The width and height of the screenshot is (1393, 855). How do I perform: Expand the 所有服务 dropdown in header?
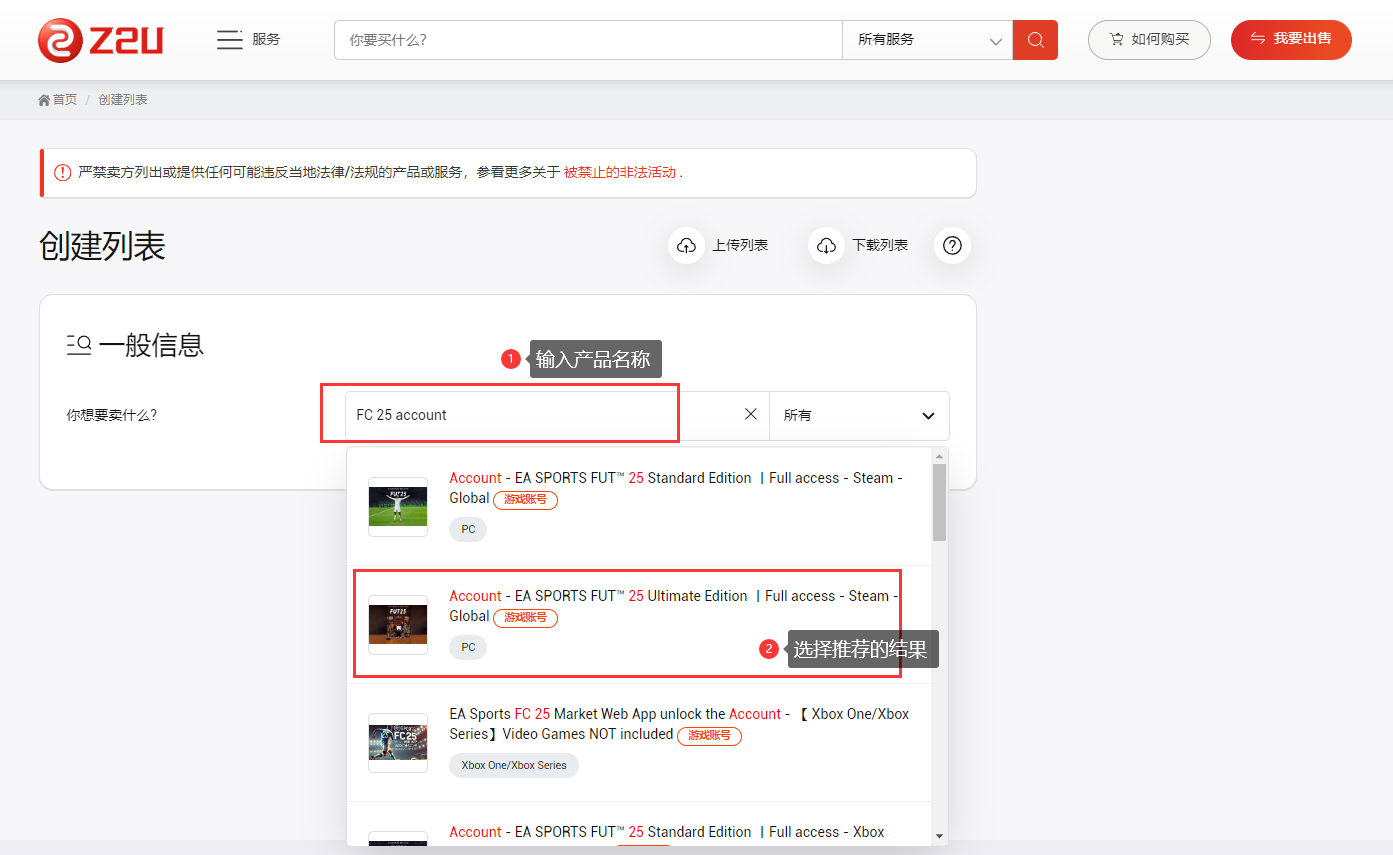(x=927, y=40)
